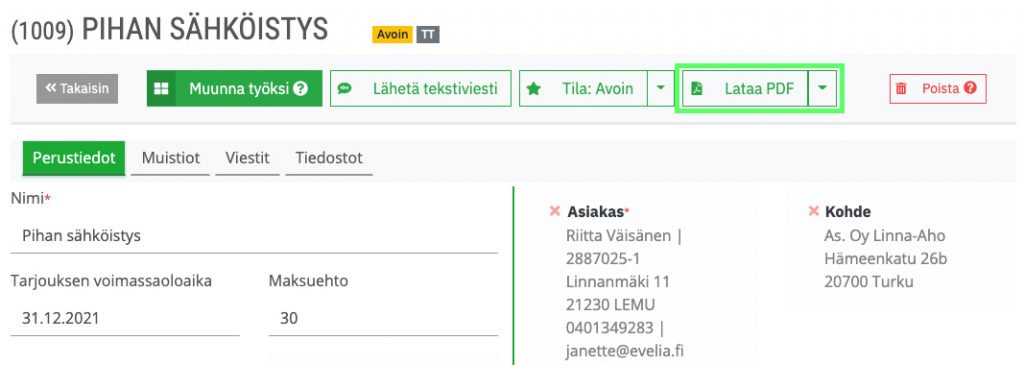
Task: Click the red question mark on Poista
Action: click(x=970, y=87)
